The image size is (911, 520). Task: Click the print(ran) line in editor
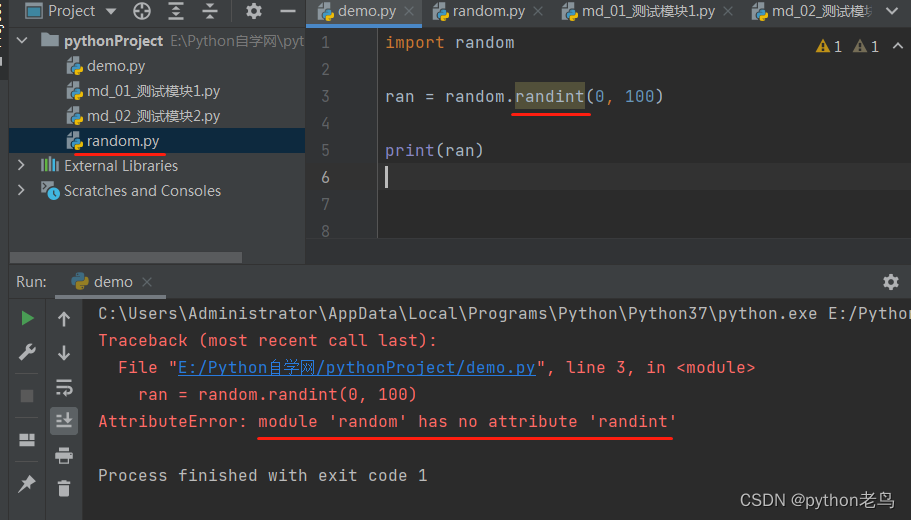434,150
